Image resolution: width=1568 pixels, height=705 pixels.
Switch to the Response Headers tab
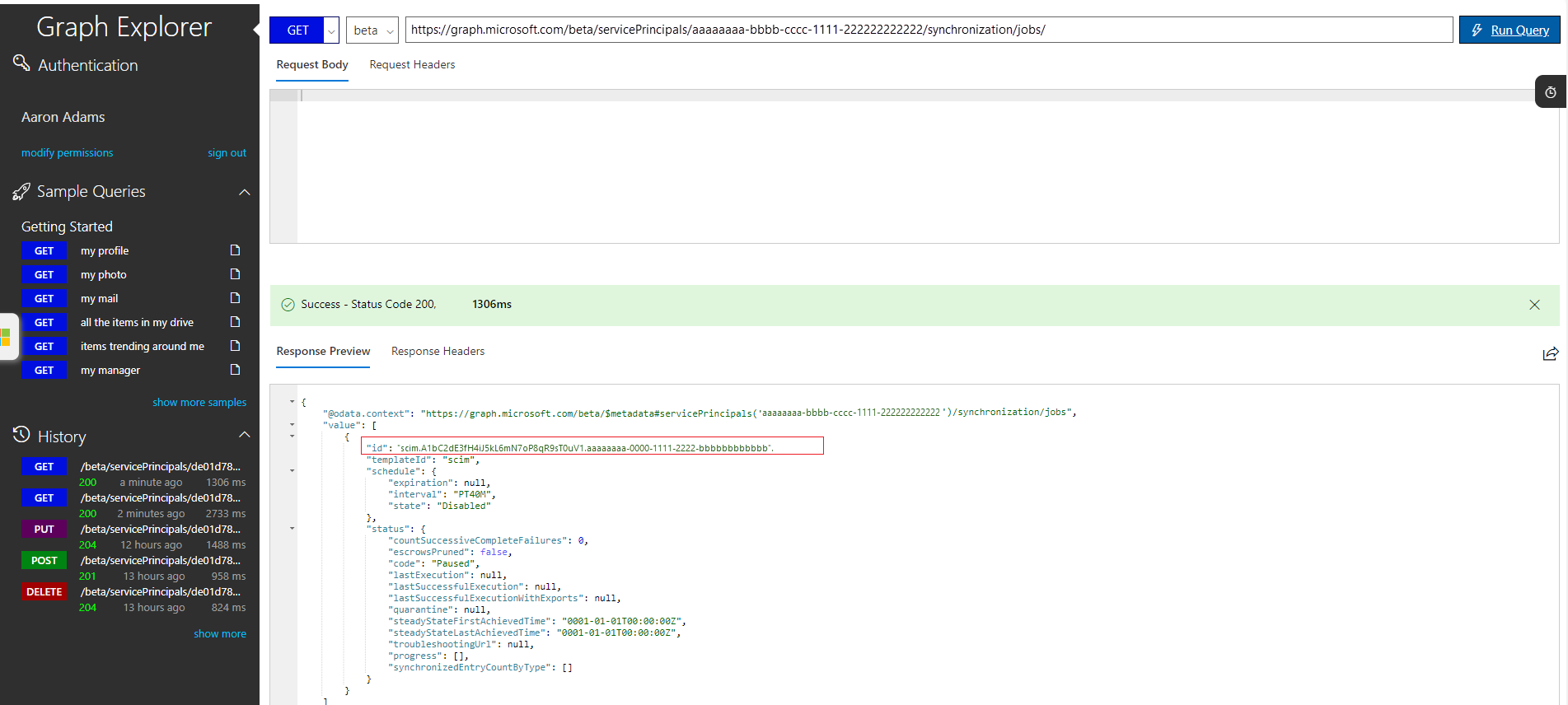click(438, 352)
